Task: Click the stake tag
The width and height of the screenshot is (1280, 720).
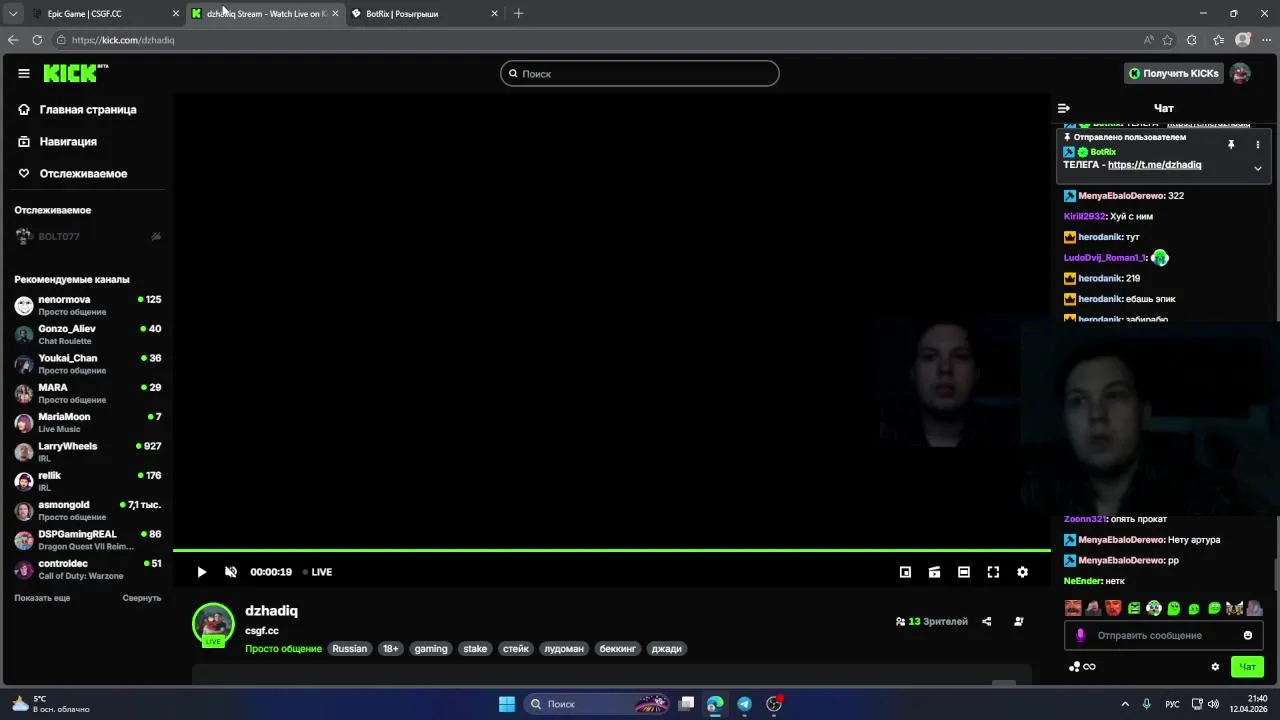Action: [475, 649]
